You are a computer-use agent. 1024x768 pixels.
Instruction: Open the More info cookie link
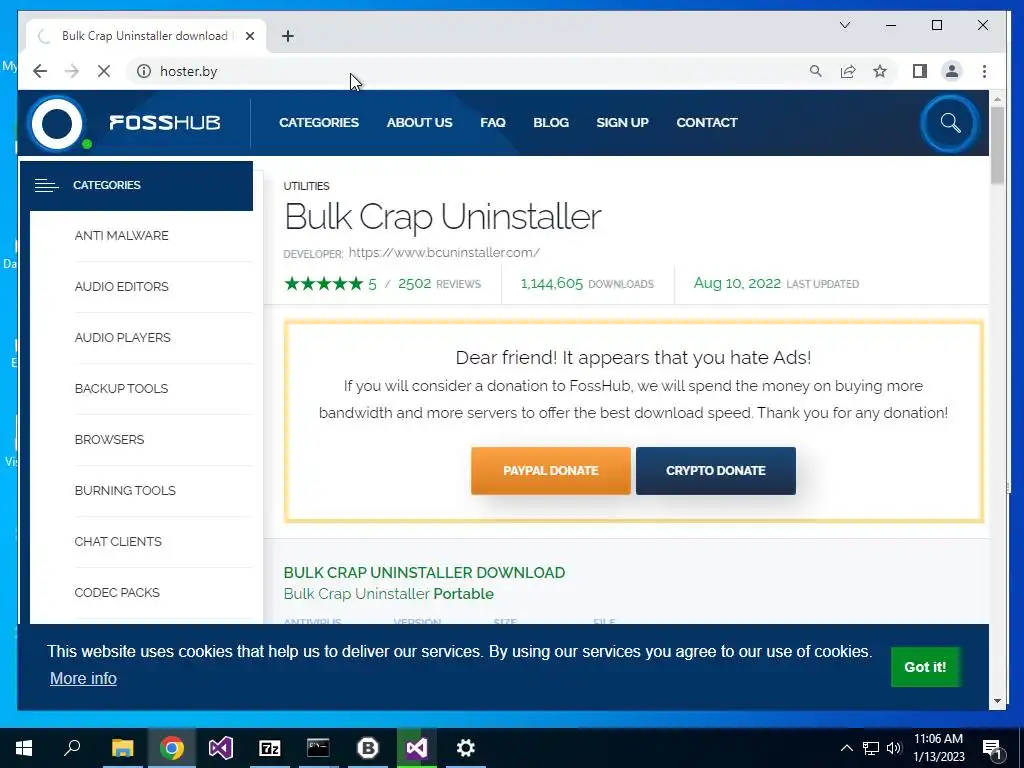pyautogui.click(x=83, y=679)
